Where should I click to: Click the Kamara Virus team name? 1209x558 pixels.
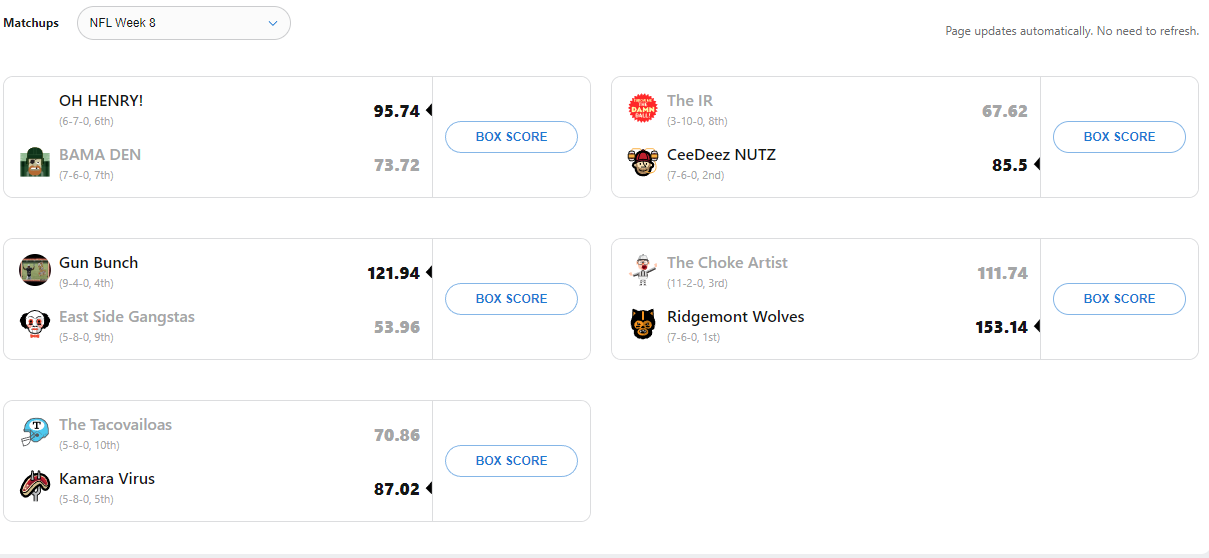pyautogui.click(x=107, y=479)
